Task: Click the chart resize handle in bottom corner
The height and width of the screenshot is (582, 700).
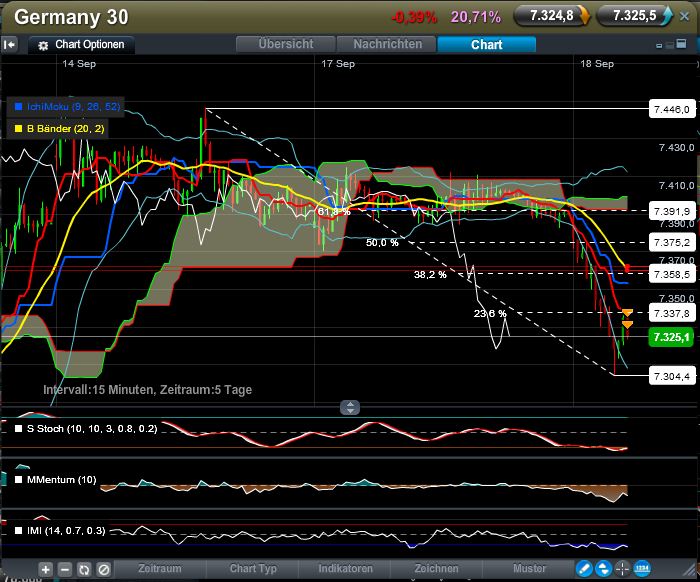Action: [x=691, y=570]
